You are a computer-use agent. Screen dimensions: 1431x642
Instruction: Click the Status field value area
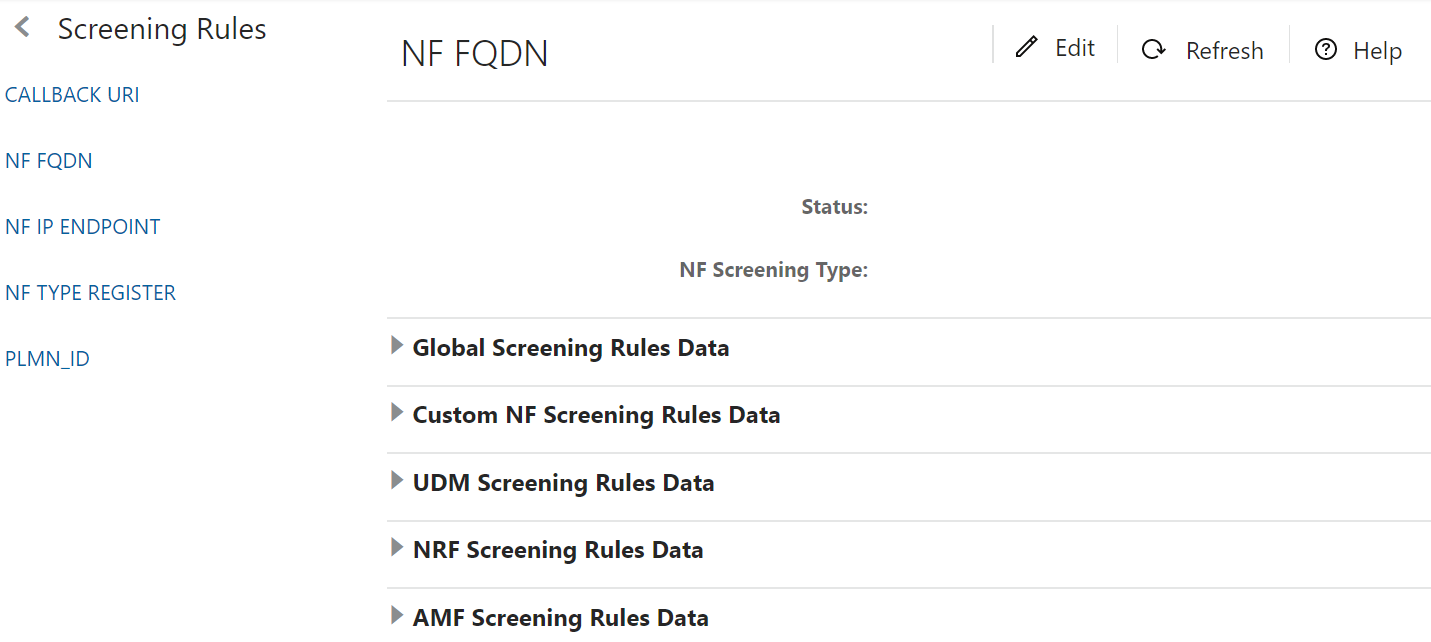point(920,207)
